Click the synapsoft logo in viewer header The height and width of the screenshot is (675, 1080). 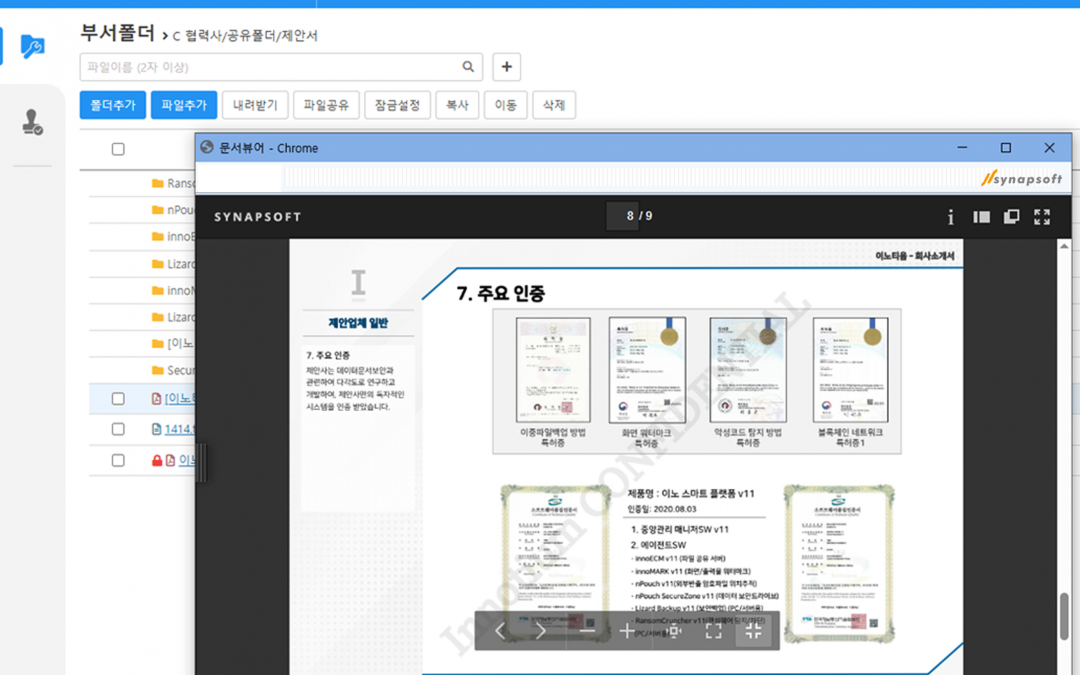[x=1021, y=178]
